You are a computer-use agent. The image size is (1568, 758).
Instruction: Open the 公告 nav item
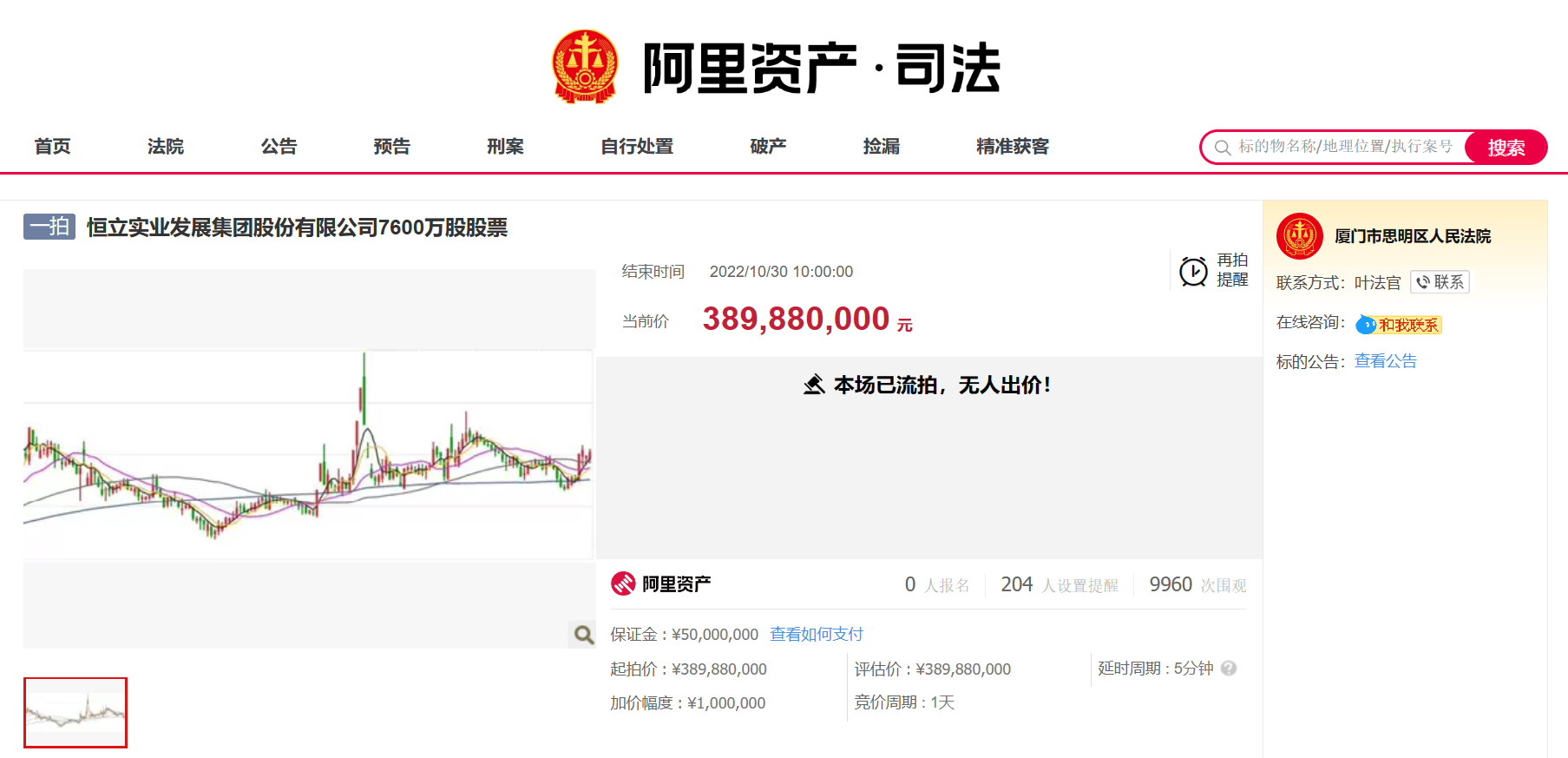(x=279, y=146)
